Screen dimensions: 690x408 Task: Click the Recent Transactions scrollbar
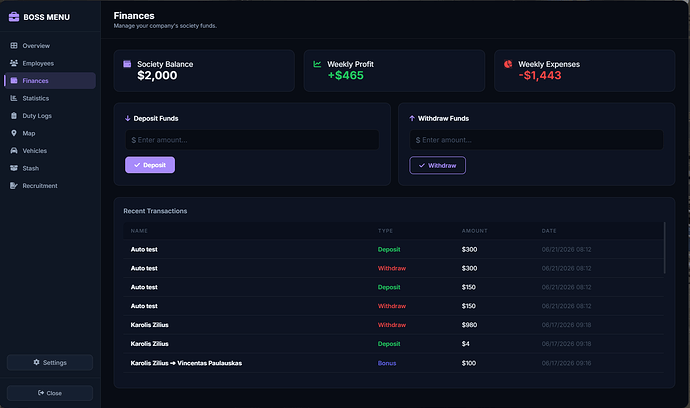[x=664, y=248]
